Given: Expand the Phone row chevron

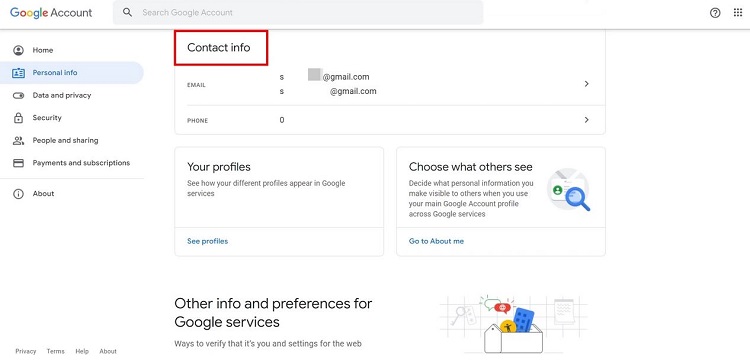Looking at the screenshot, I should [586, 120].
